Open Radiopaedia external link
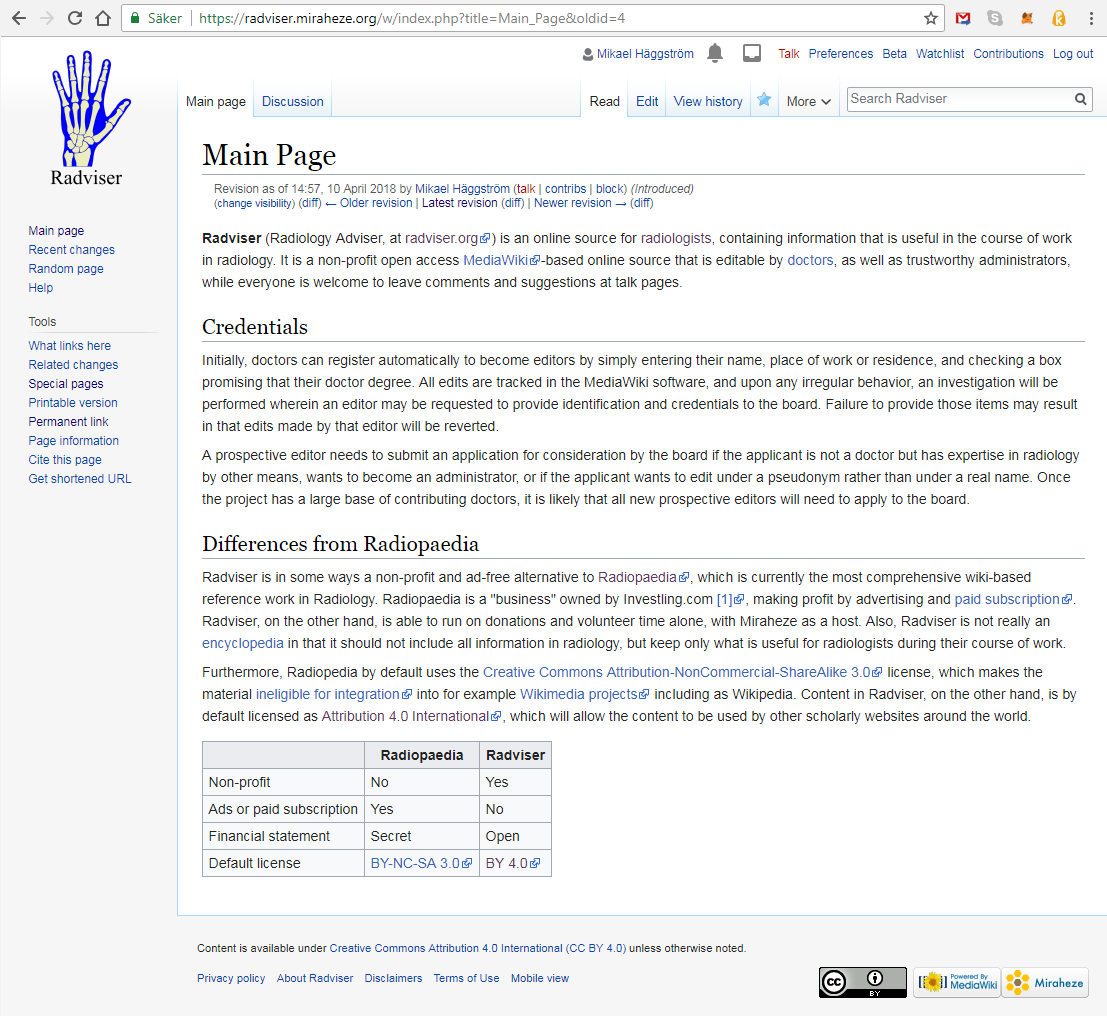 coord(643,578)
